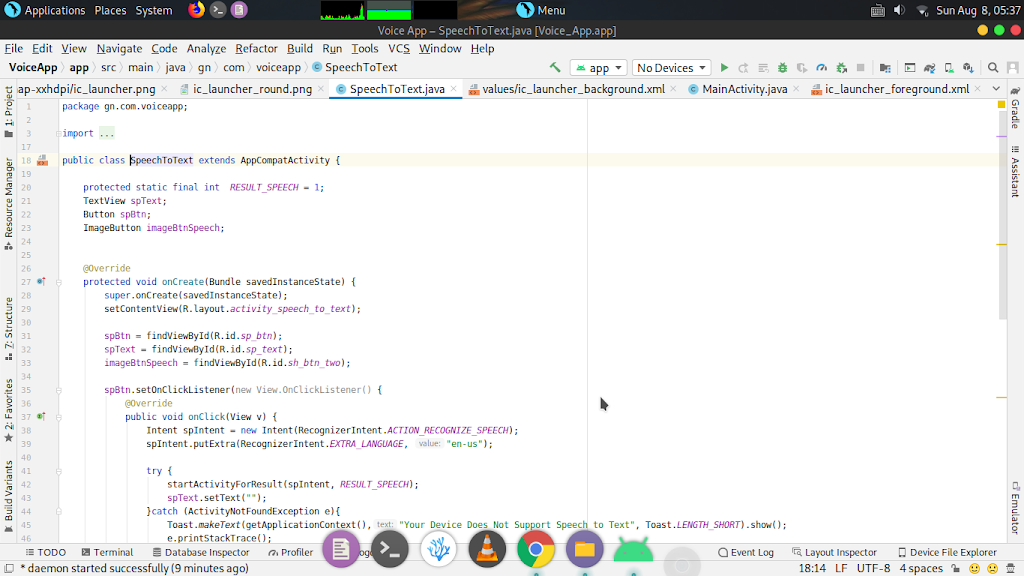This screenshot has width=1024, height=576.
Task: Collapse onCreate method fold marker at line 27
Action: pos(58,282)
